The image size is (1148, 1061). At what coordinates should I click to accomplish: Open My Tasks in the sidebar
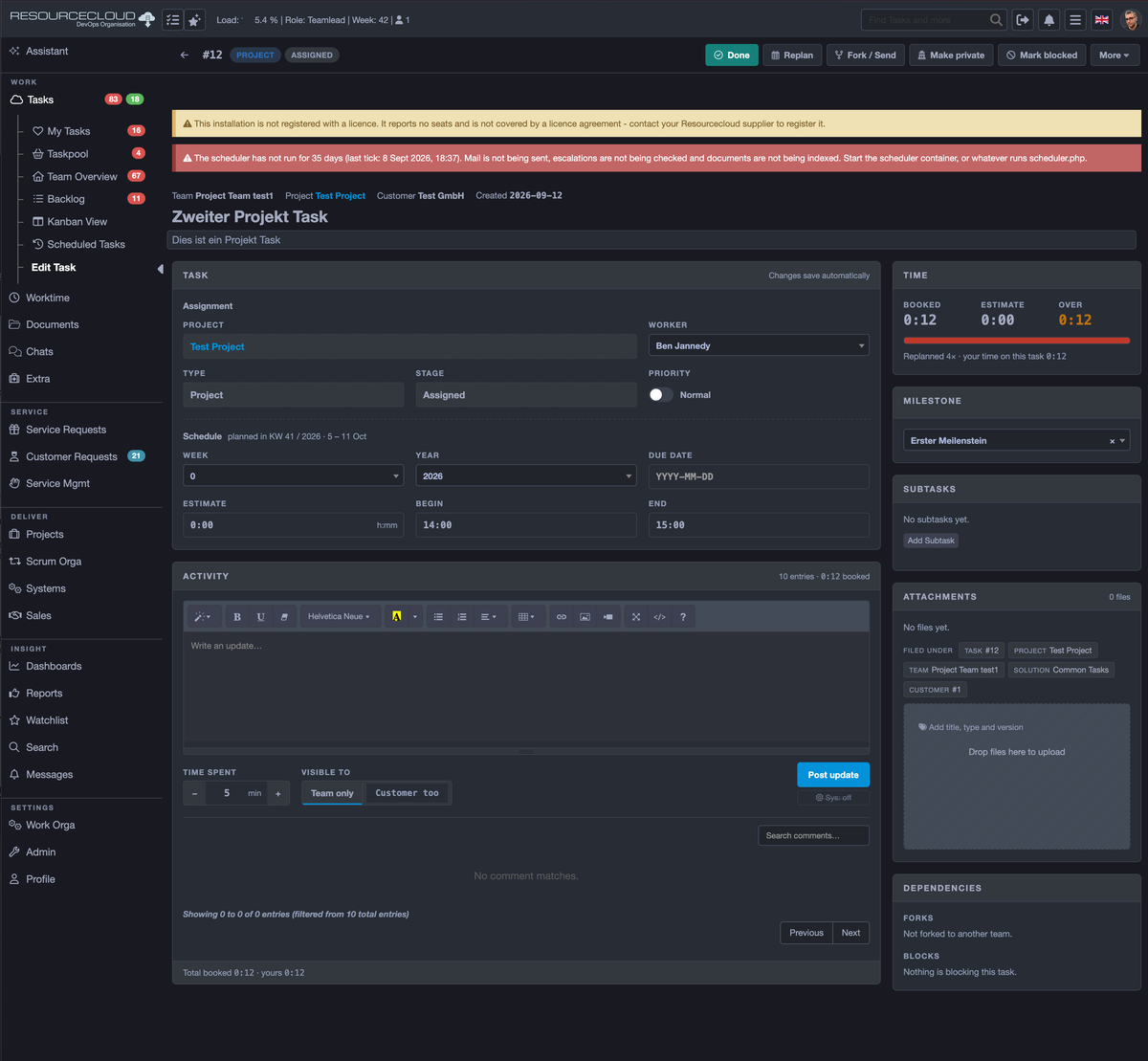[x=69, y=131]
